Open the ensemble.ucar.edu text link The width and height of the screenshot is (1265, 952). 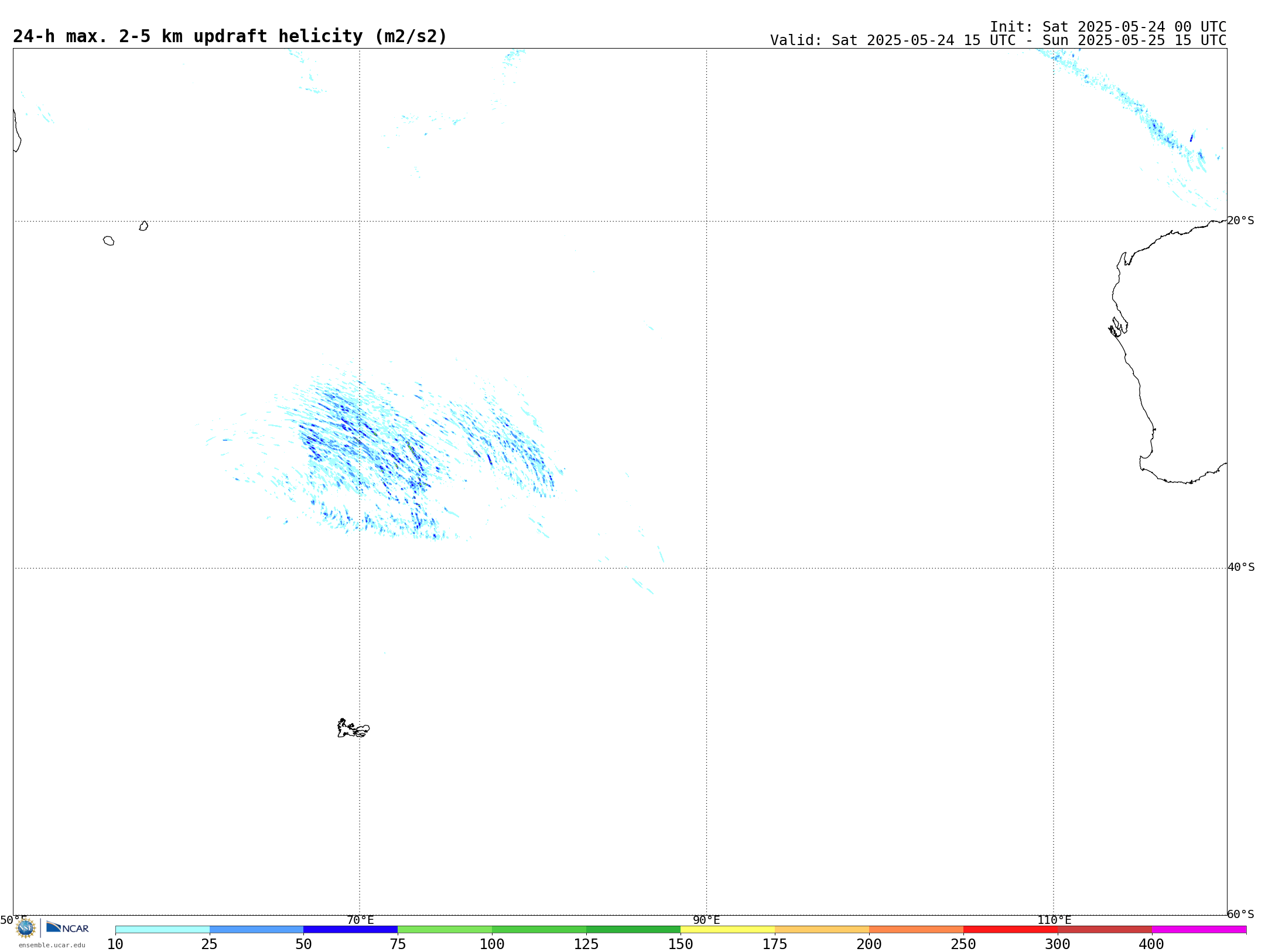(x=52, y=945)
